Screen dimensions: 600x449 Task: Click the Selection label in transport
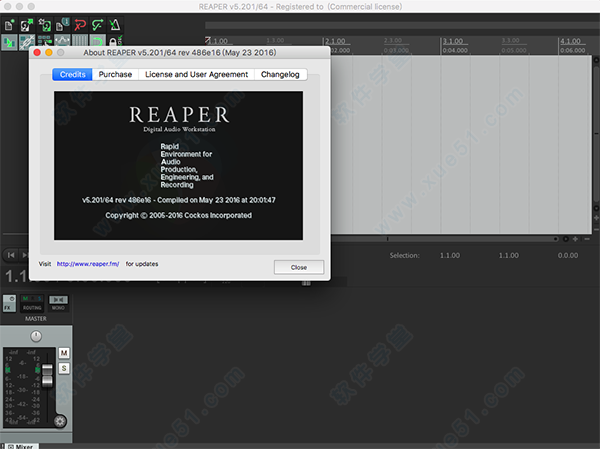pos(404,255)
